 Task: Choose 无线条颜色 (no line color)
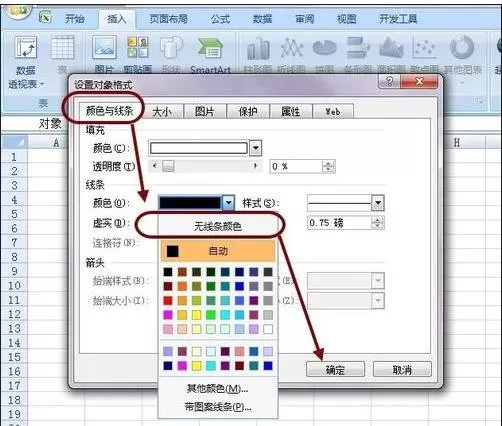218,227
